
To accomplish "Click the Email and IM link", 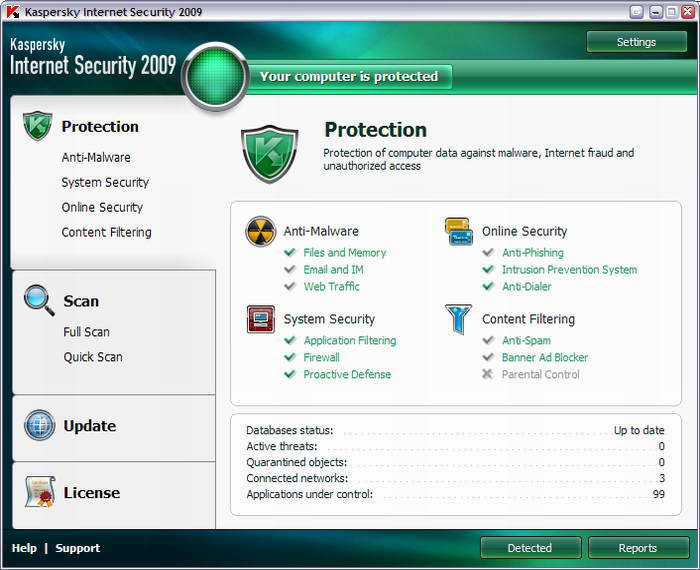I will [x=333, y=270].
